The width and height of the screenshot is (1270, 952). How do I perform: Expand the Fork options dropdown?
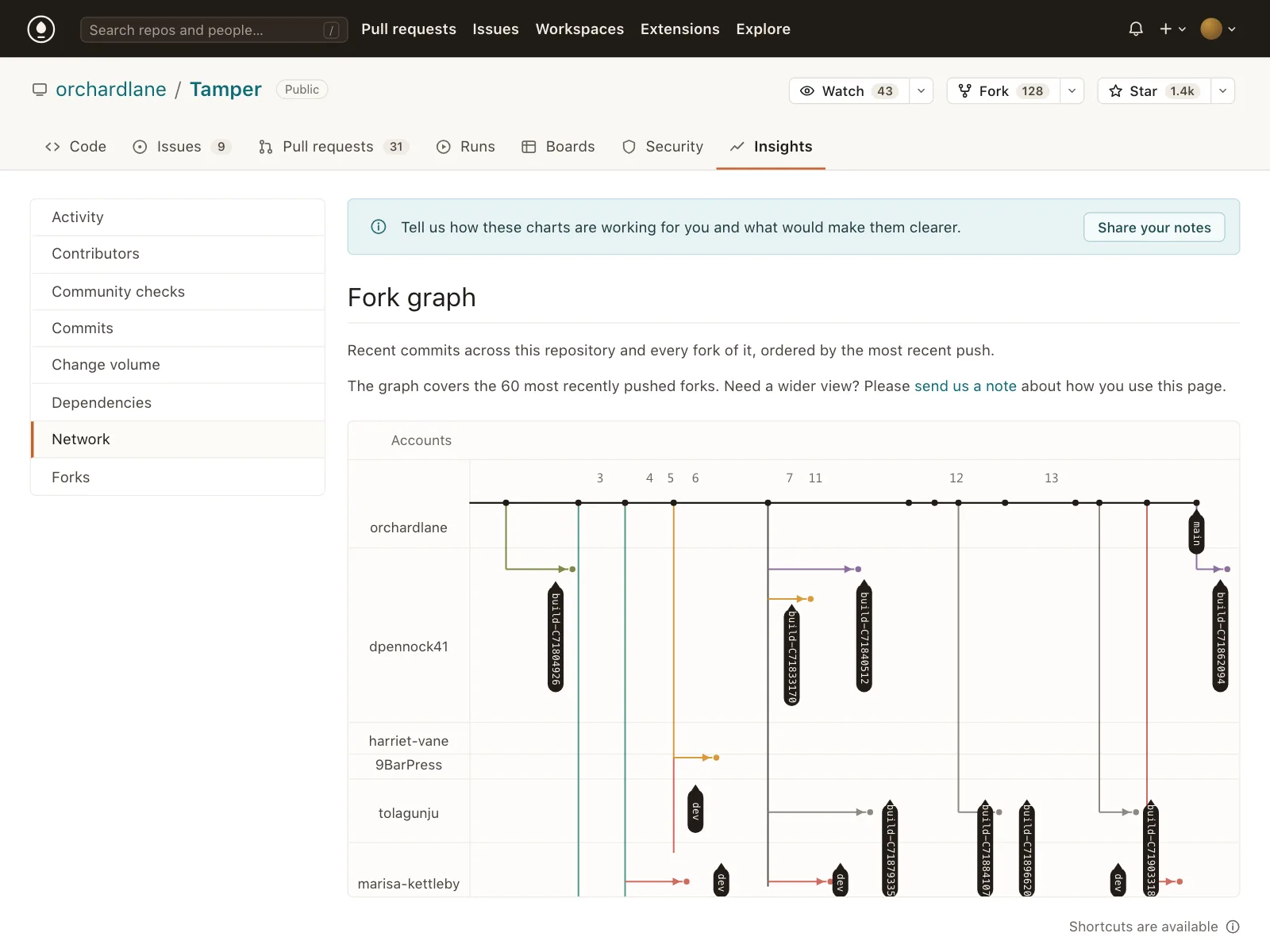tap(1072, 91)
